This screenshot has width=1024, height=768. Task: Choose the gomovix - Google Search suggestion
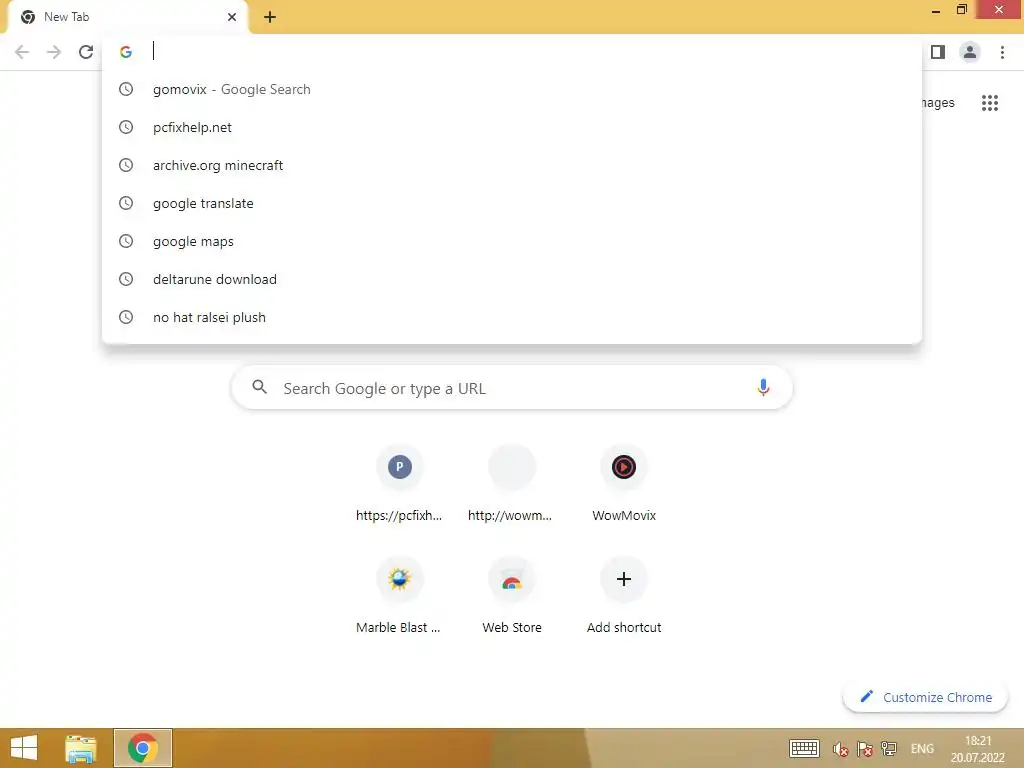click(512, 89)
